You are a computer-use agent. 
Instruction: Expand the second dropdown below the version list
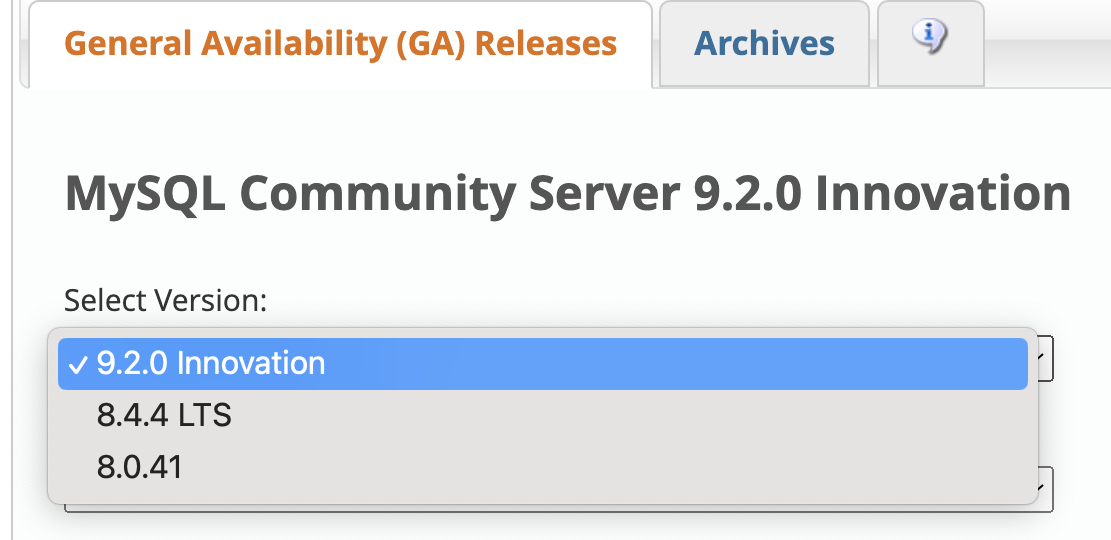1045,490
